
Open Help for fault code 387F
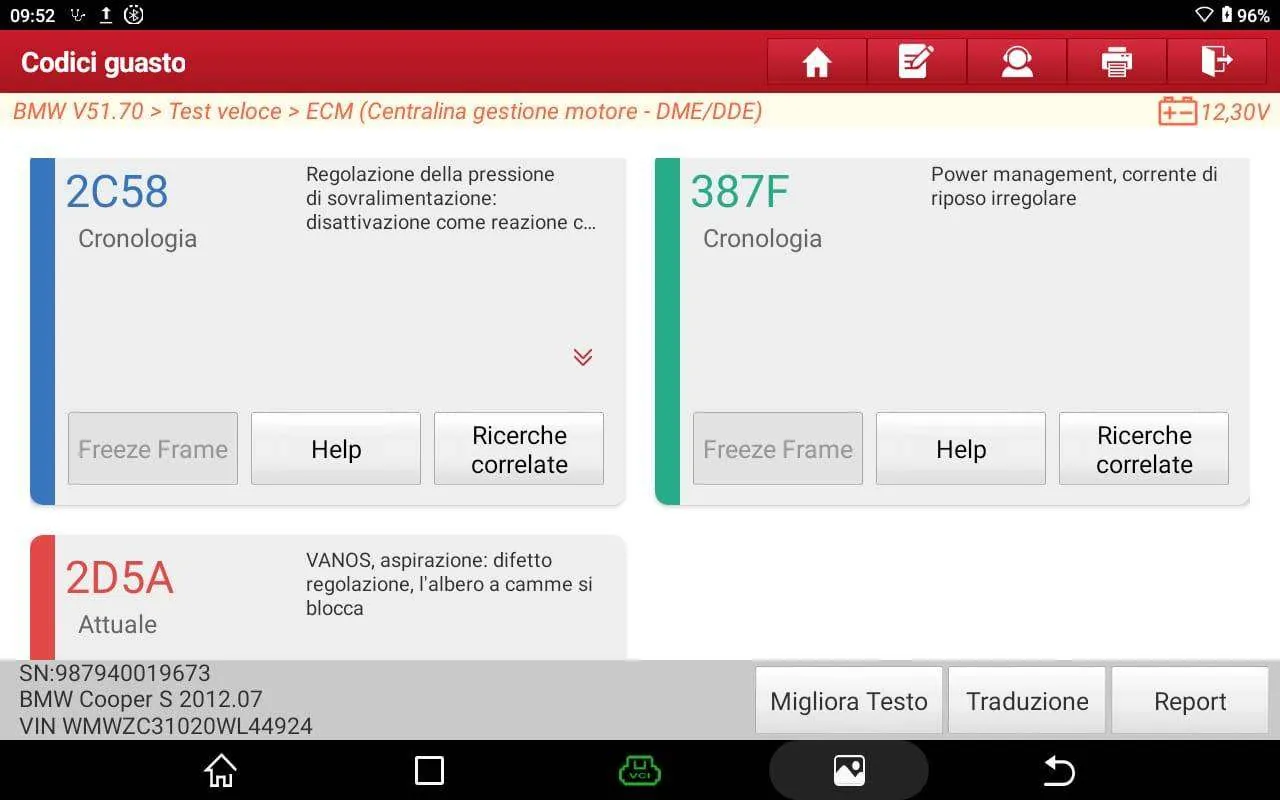tap(961, 449)
